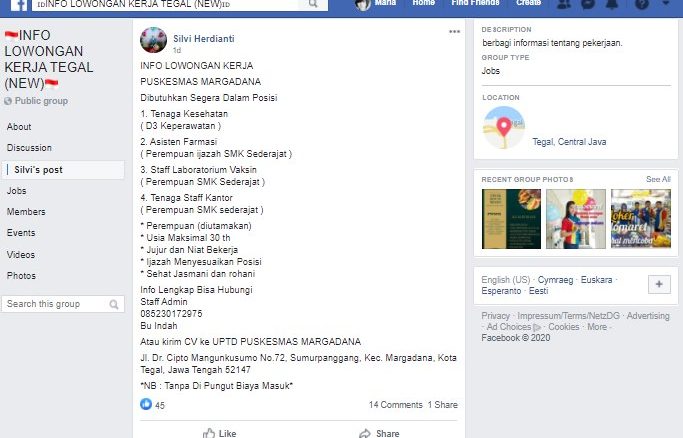Open Silvi Herdianti's profile picture
Viewport: 683px width, 438px height.
[153, 40]
